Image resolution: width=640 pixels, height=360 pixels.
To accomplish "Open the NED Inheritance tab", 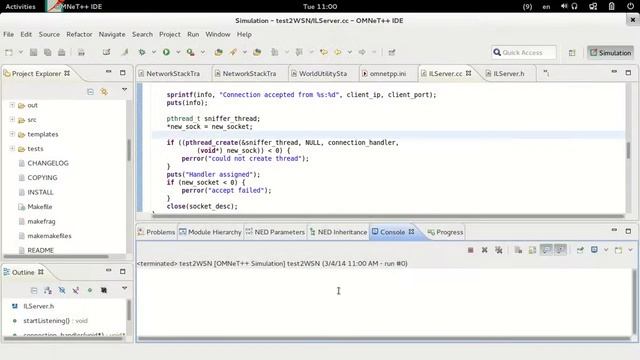I will click(338, 232).
